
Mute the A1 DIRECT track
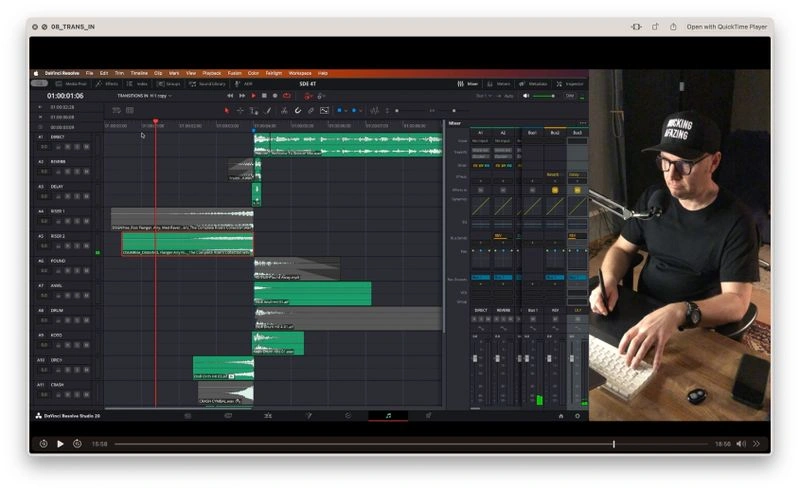coord(86,147)
